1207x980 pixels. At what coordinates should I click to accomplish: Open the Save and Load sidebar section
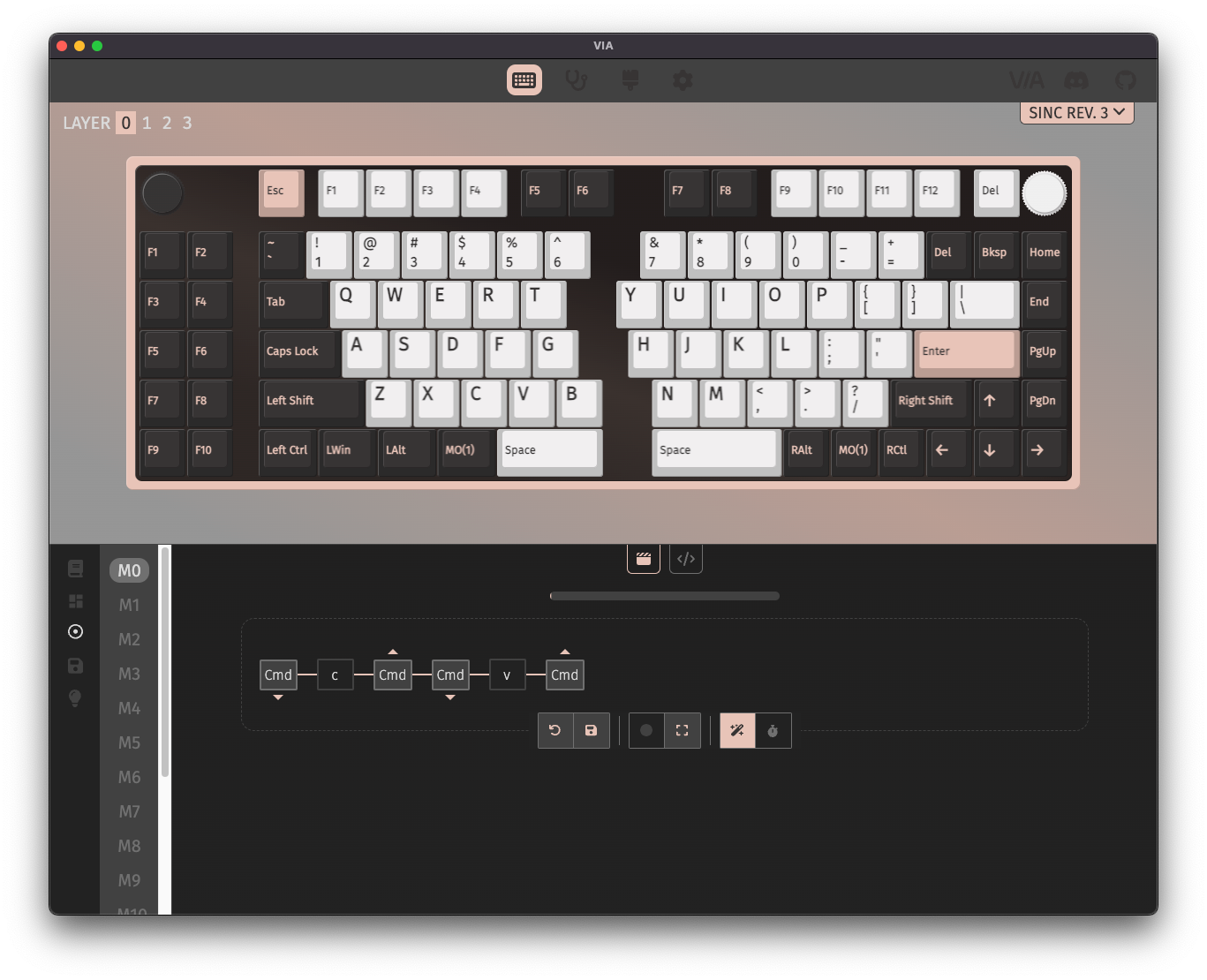[76, 666]
